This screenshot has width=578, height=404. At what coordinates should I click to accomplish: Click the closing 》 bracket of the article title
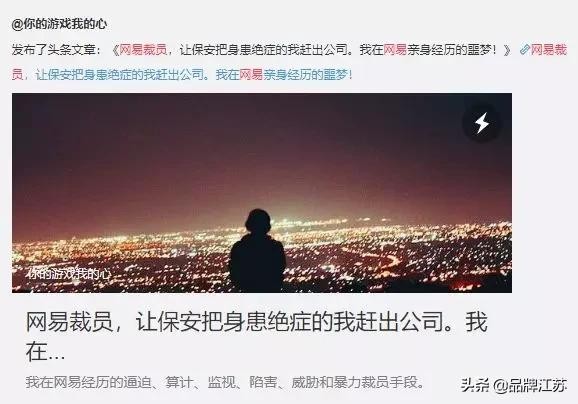pos(506,49)
